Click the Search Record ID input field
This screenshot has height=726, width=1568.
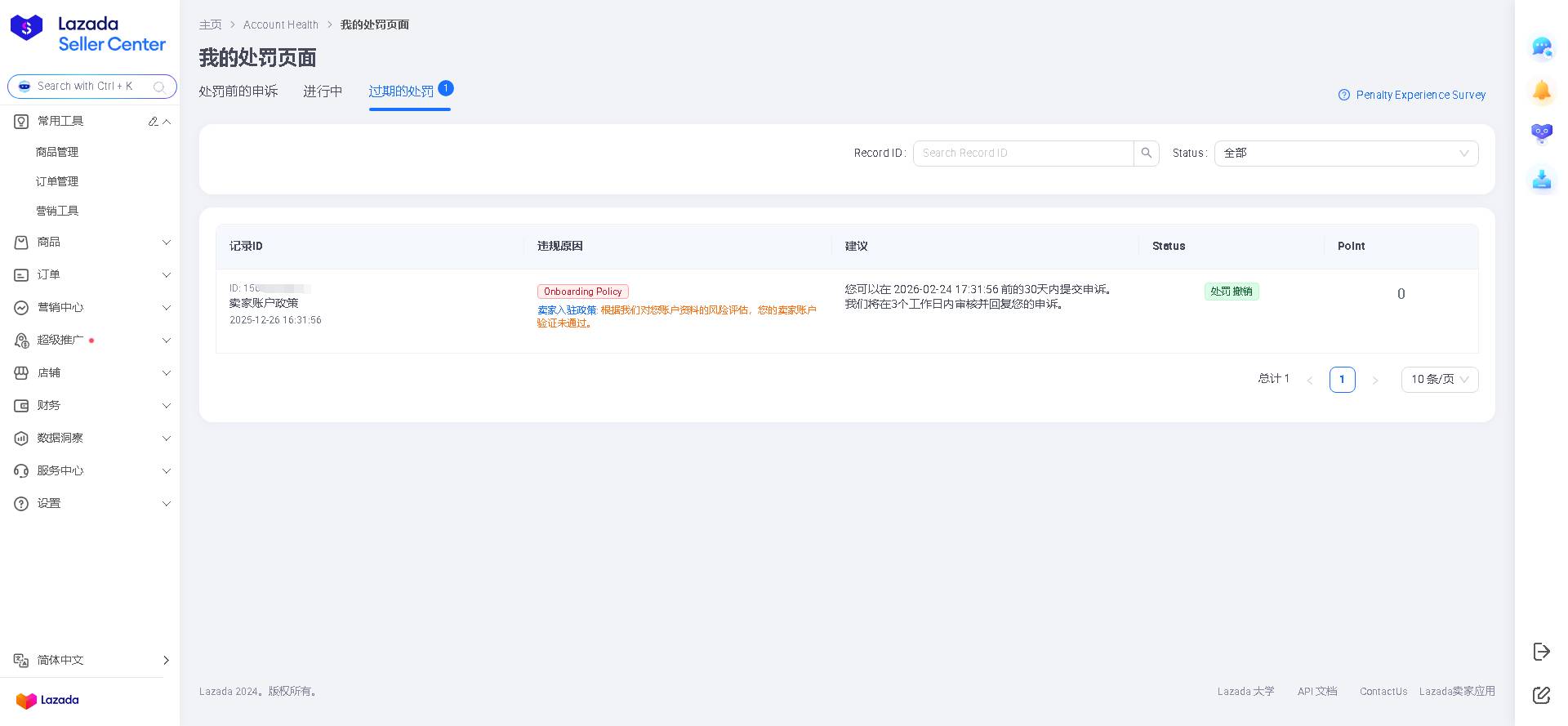click(1023, 153)
